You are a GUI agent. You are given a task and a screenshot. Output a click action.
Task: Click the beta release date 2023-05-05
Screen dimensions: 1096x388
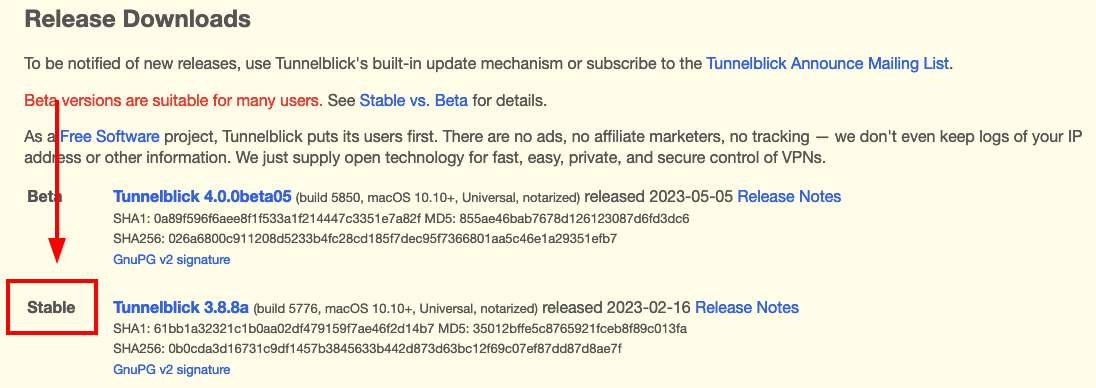coord(691,196)
